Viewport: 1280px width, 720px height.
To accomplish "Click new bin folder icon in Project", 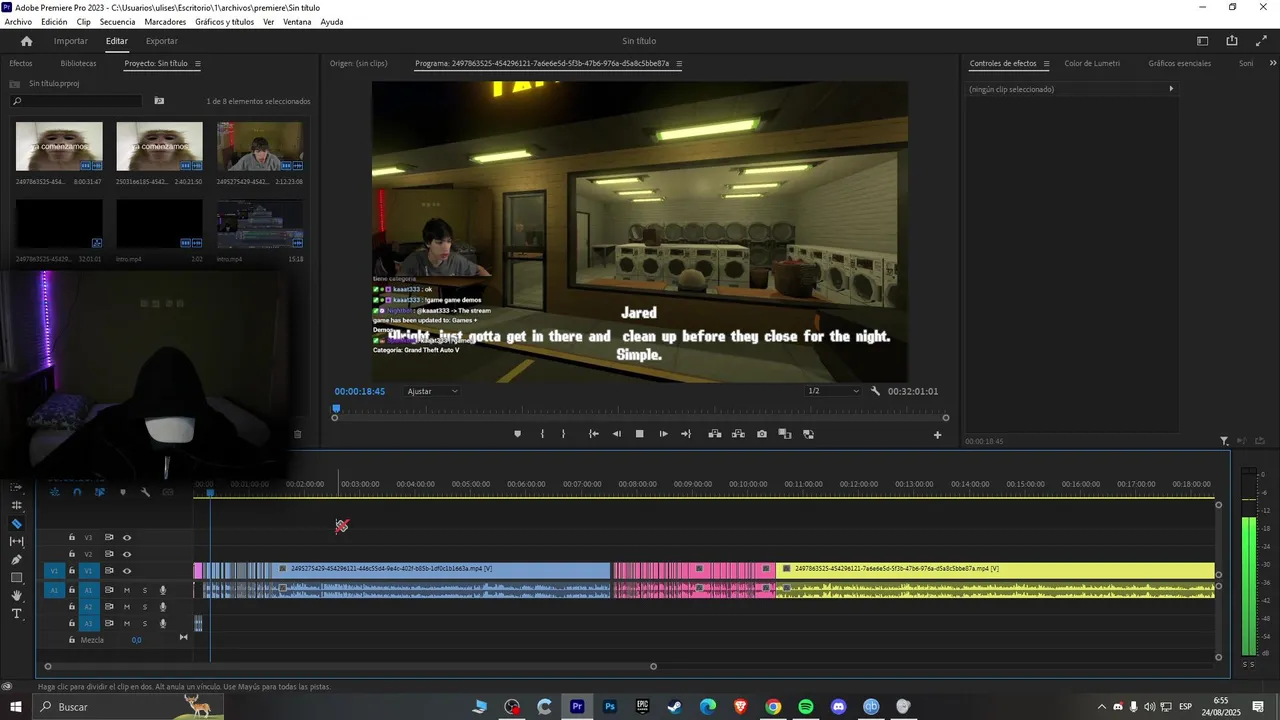I will pos(159,101).
